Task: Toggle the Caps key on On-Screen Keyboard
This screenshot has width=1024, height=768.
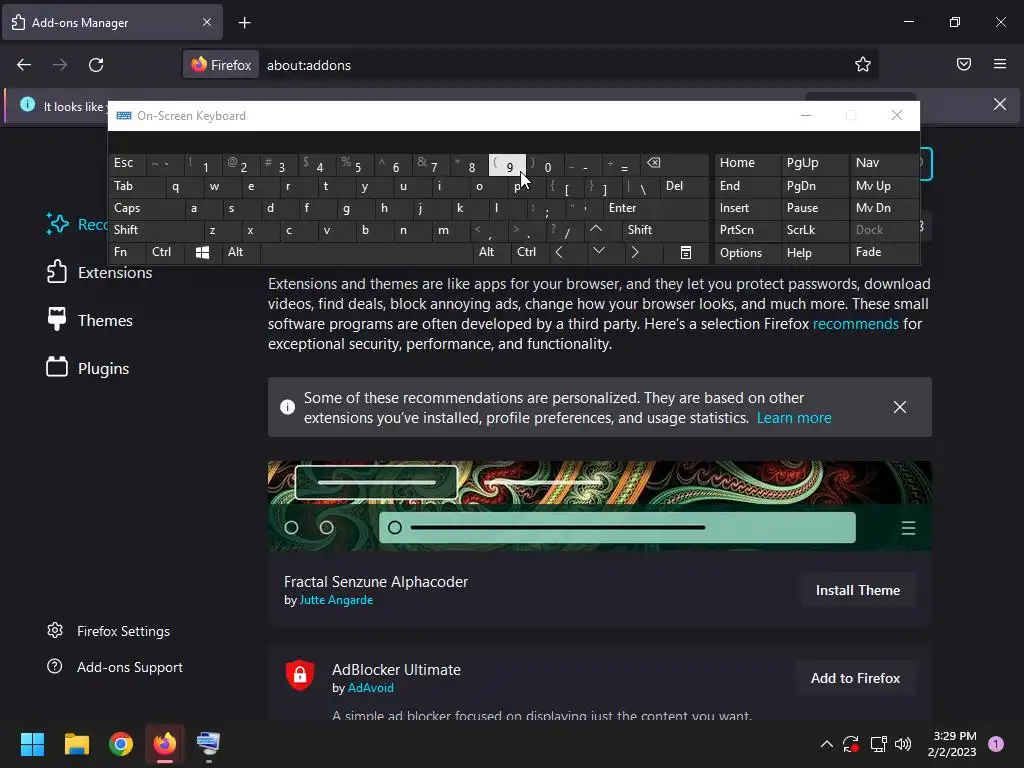Action: pyautogui.click(x=146, y=208)
